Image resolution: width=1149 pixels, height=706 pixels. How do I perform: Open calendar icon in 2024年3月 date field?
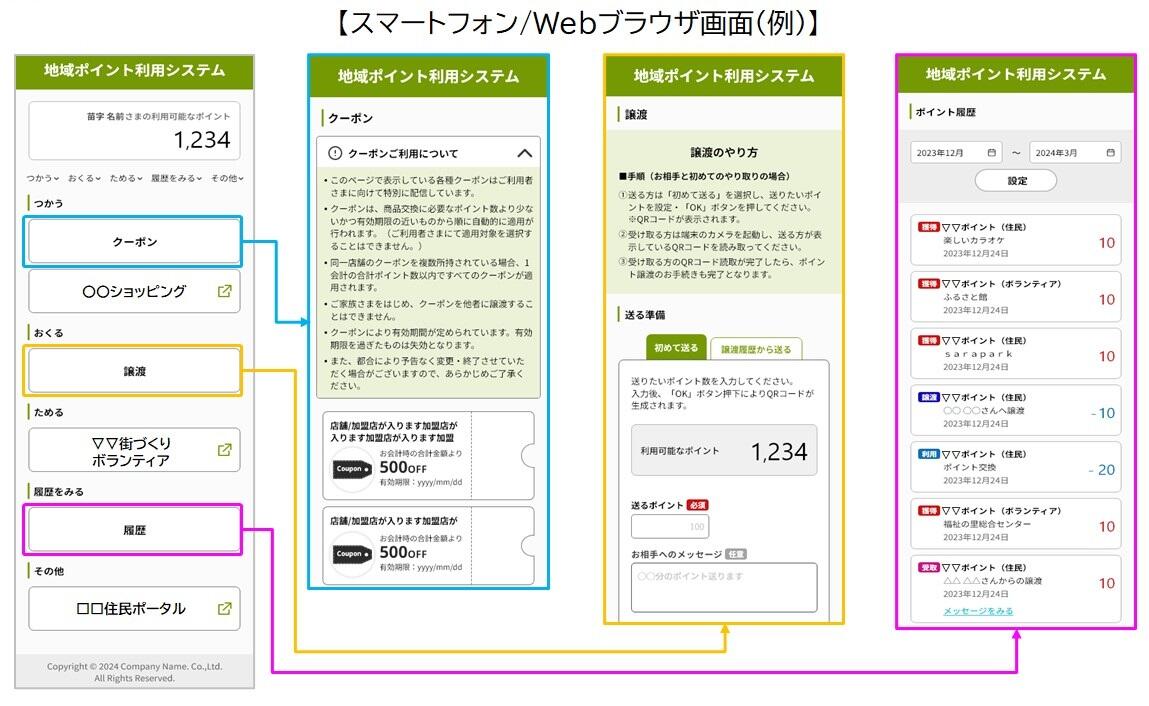tap(1110, 153)
